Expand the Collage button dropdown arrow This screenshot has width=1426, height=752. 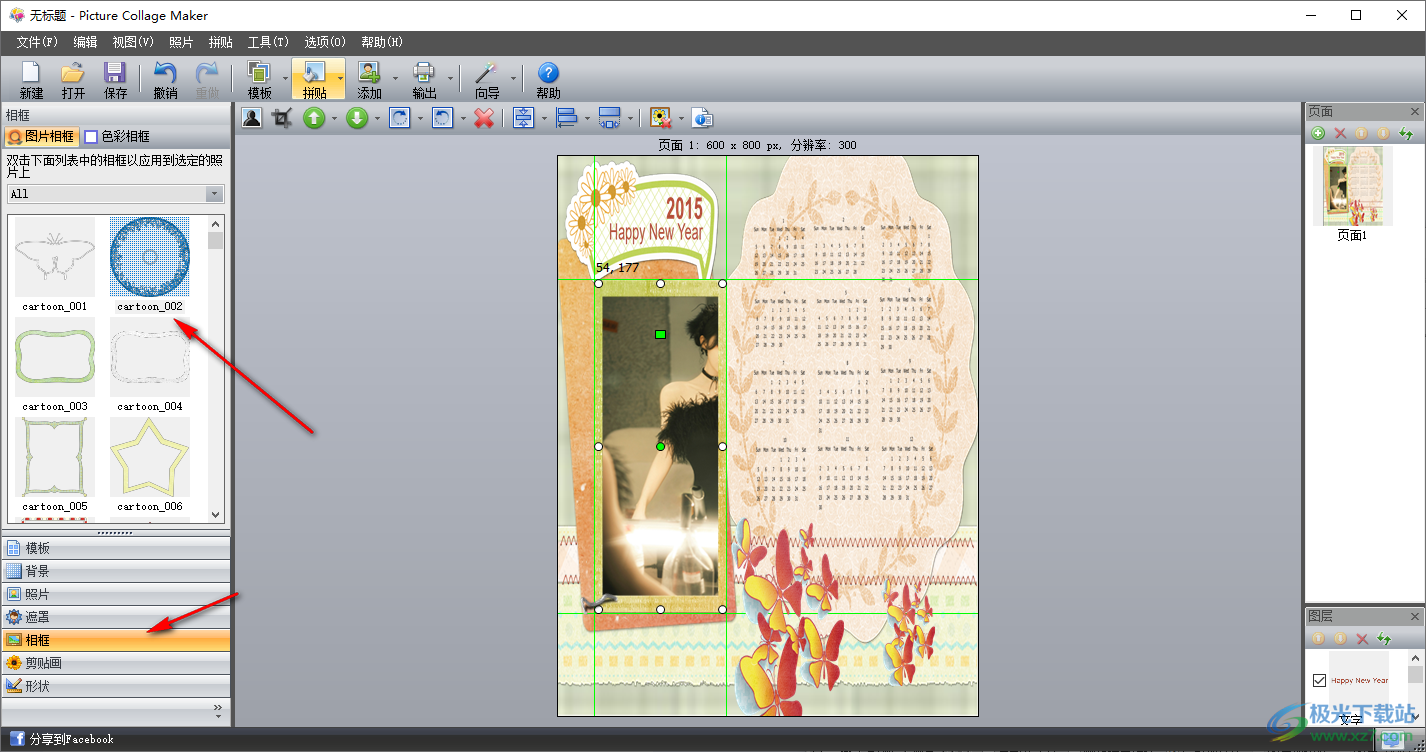coord(340,78)
